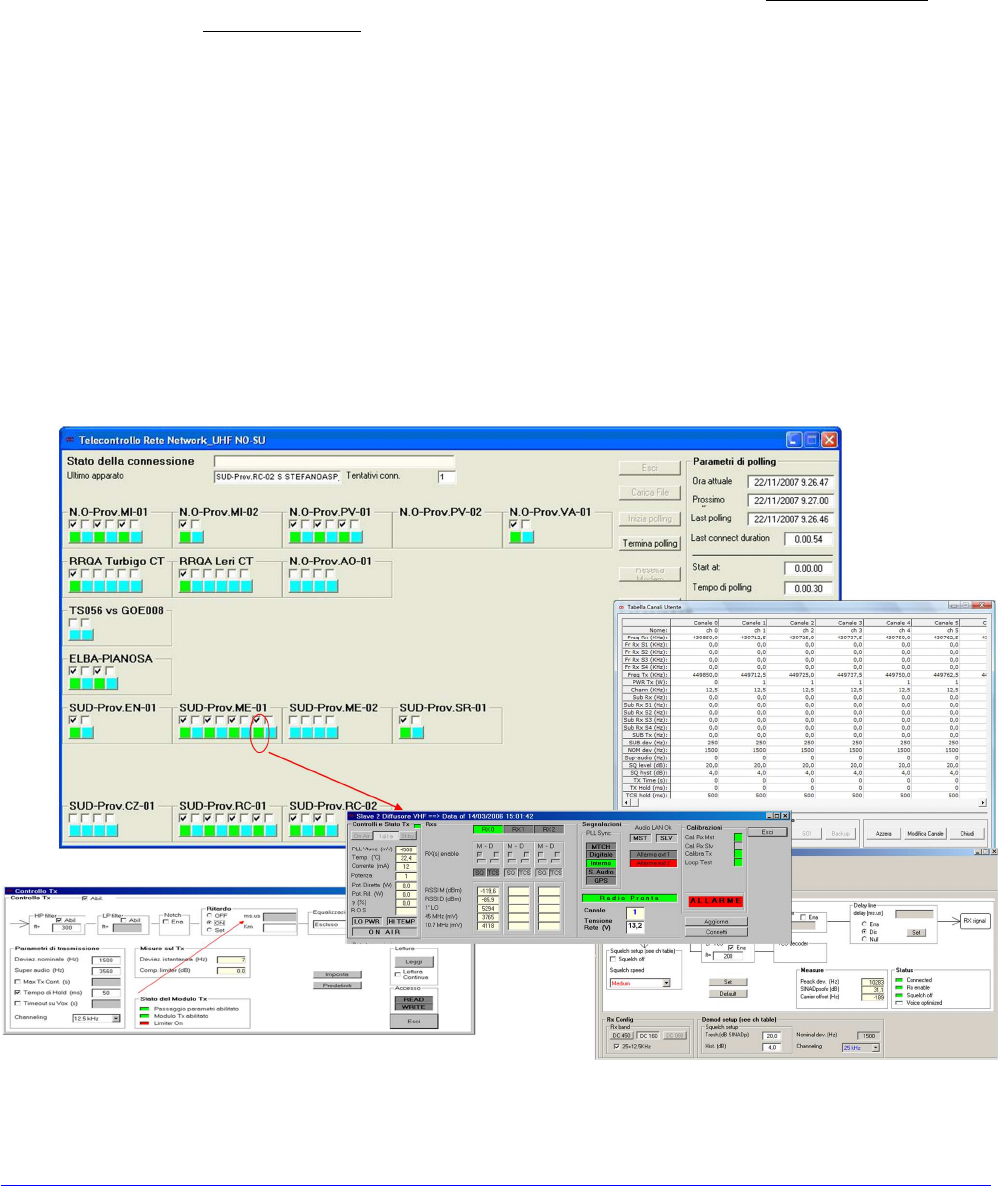Click Imposta button in Controllo Tx
This screenshot has width=998, height=1186.
337,974
